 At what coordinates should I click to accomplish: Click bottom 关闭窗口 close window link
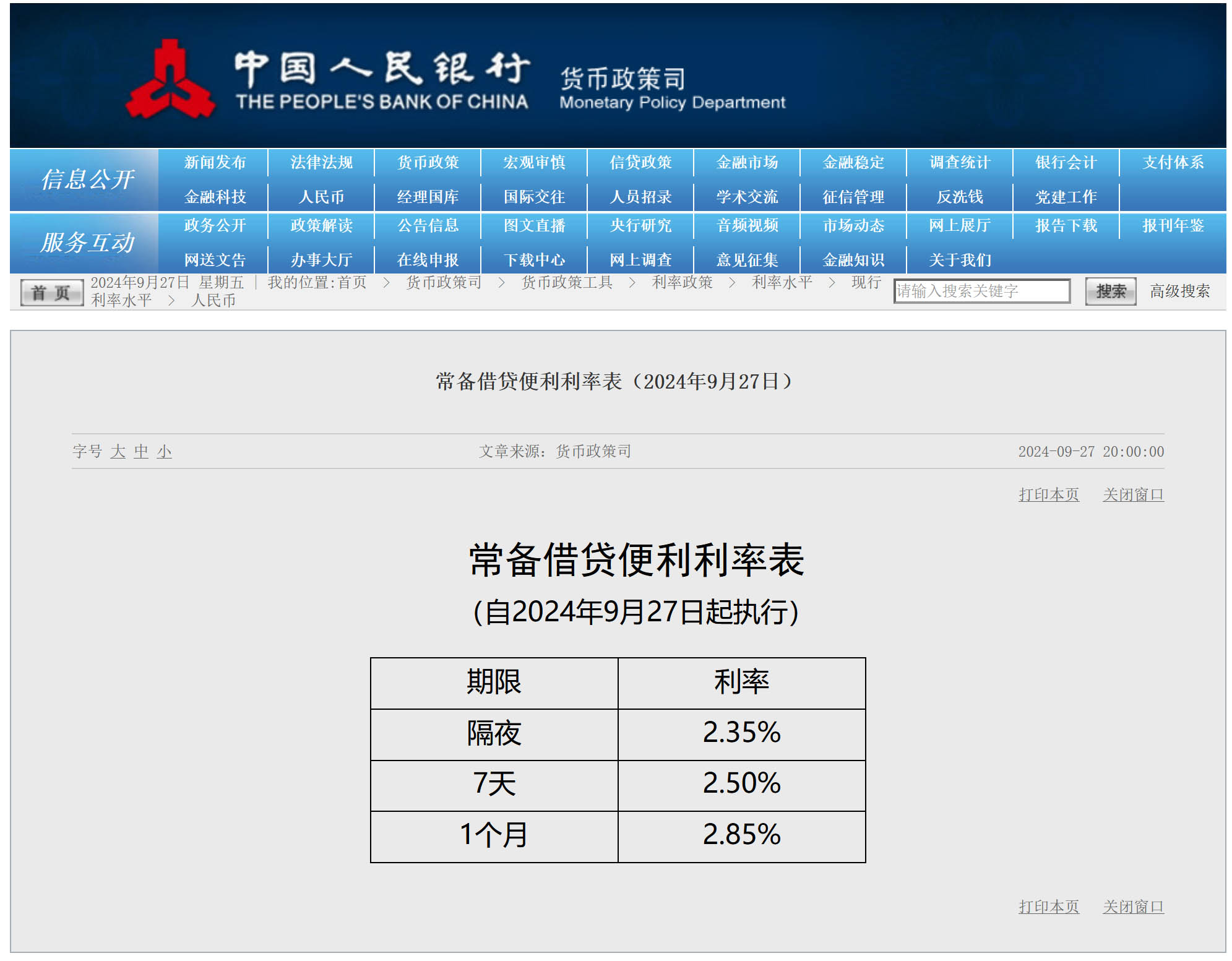pyautogui.click(x=1133, y=907)
